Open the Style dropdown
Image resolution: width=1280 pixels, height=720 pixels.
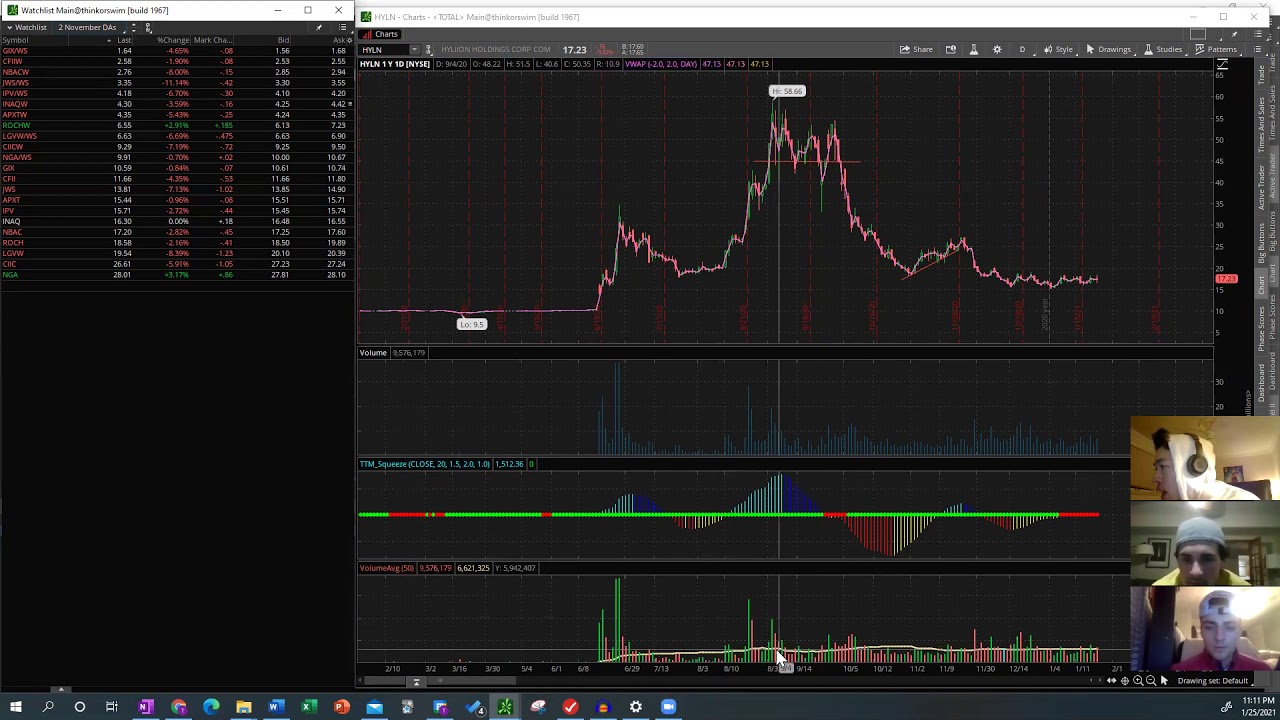(1058, 49)
